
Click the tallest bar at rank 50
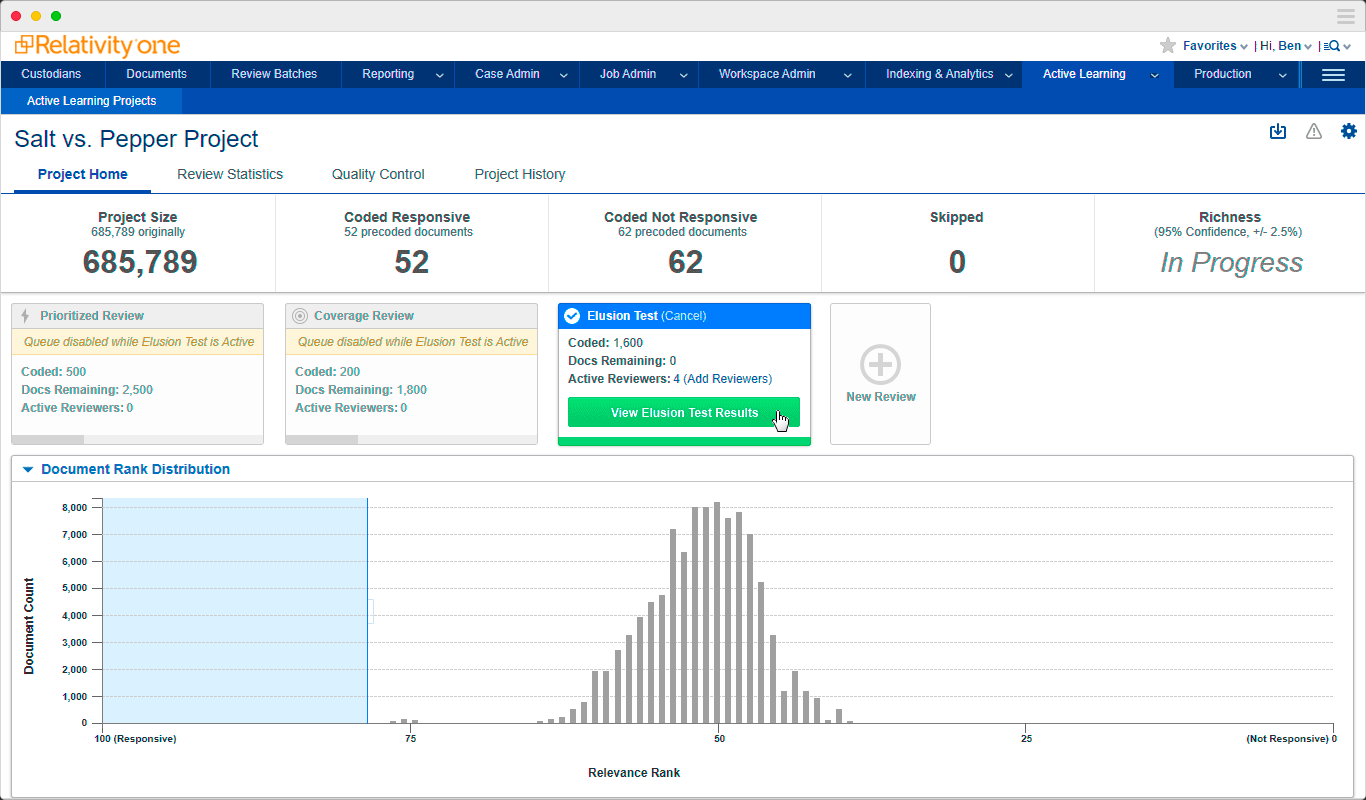(717, 612)
